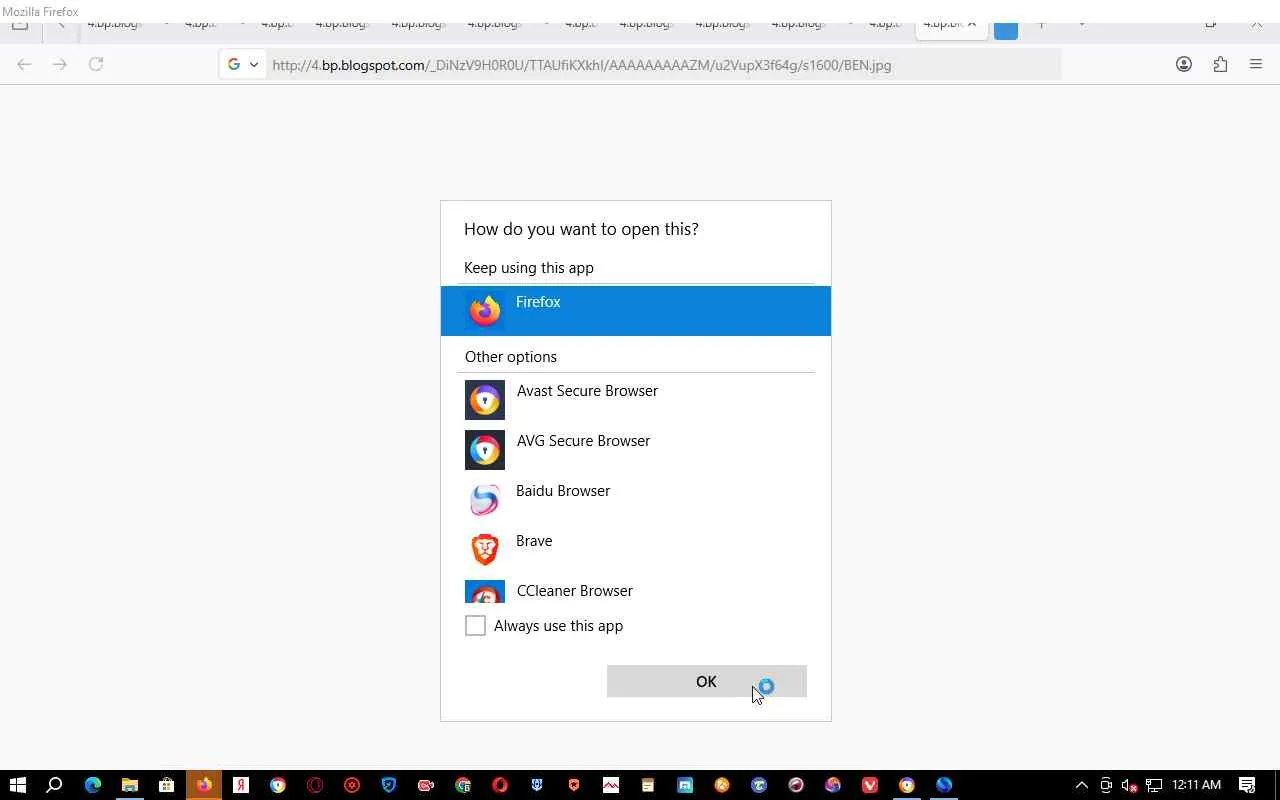Viewport: 1280px width, 800px height.
Task: Open the Firefox hamburger menu
Action: (1256, 65)
